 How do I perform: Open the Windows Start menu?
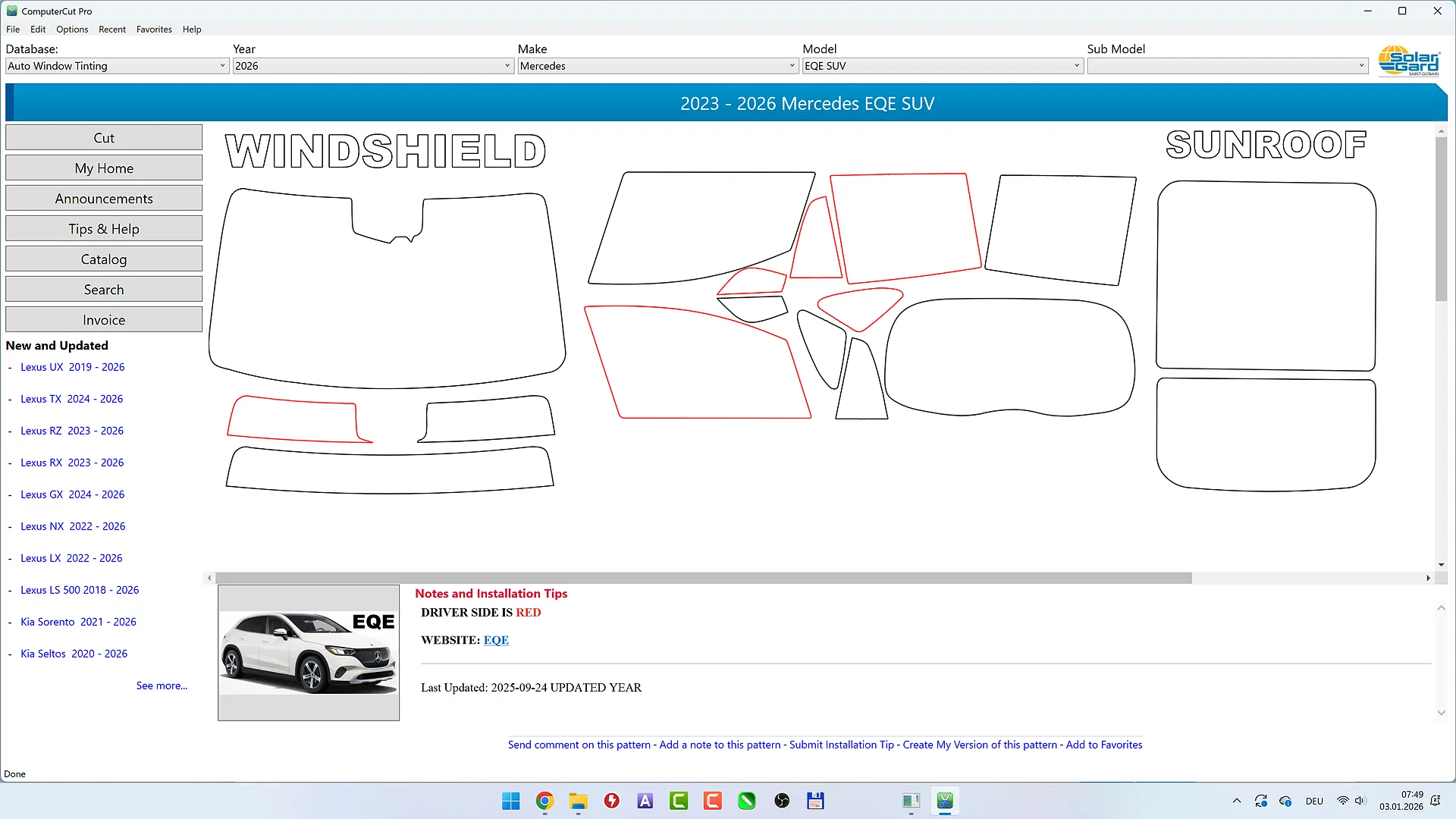click(x=511, y=801)
